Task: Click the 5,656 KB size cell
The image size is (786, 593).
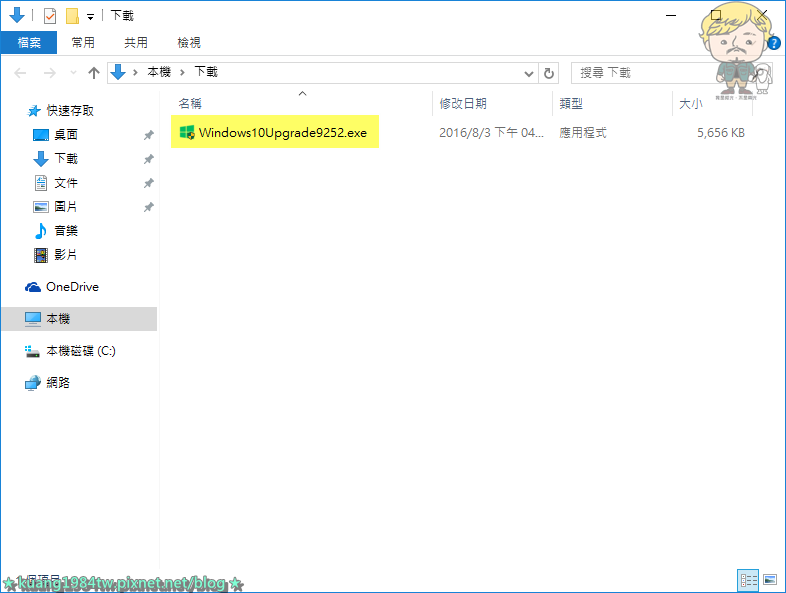Action: [x=721, y=133]
